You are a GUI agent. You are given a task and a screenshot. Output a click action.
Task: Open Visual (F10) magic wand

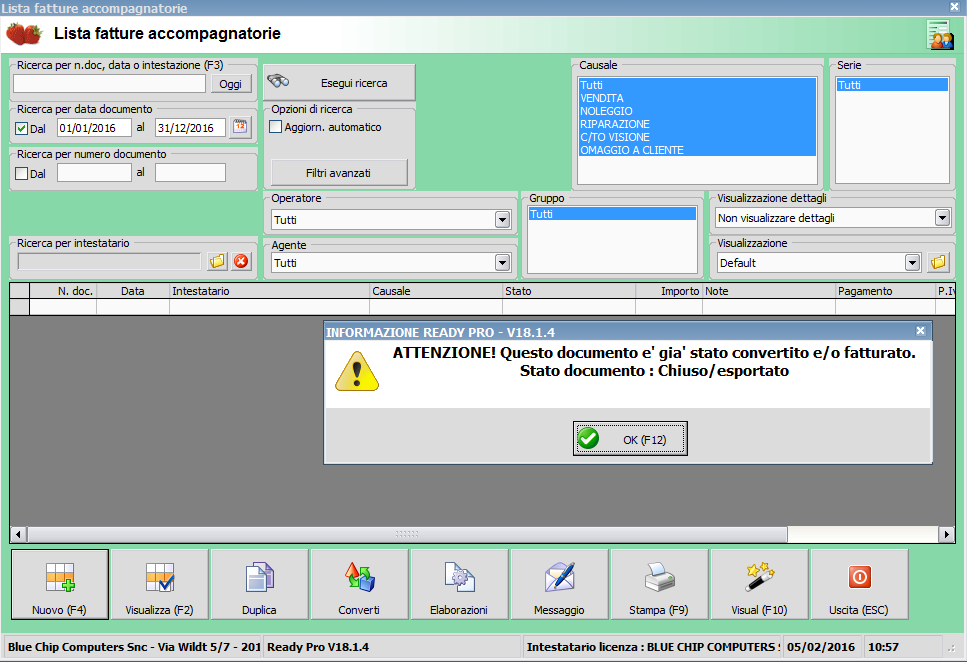coord(759,584)
